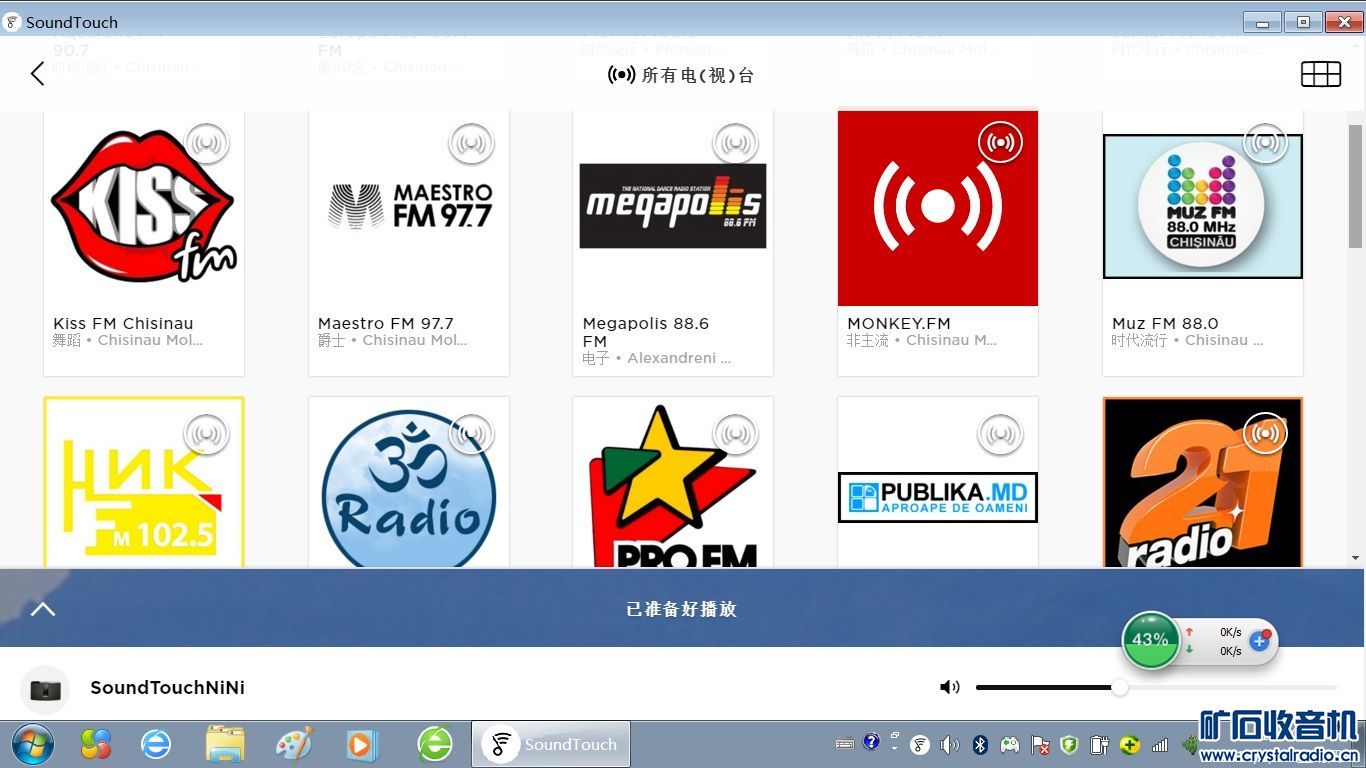Click the SoundTouch taskbar button
Viewport: 1366px width, 768px height.
[551, 744]
